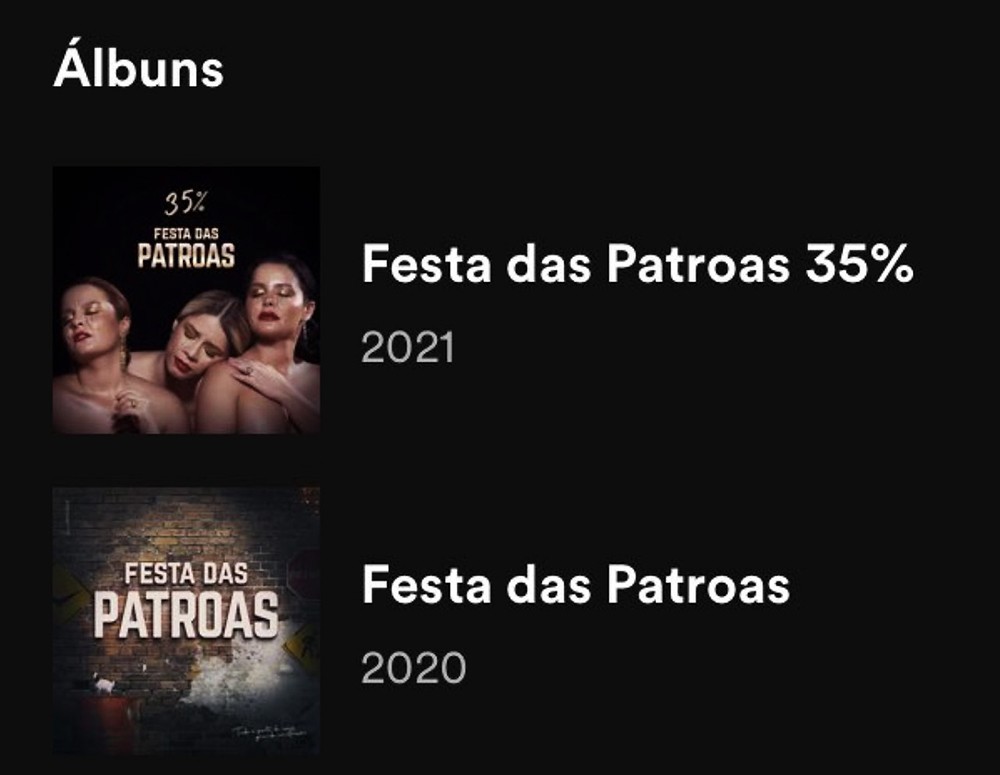Screen dimensions: 1000x775
Task: Click the ringed hand resting on shoulder
Action: click(258, 376)
